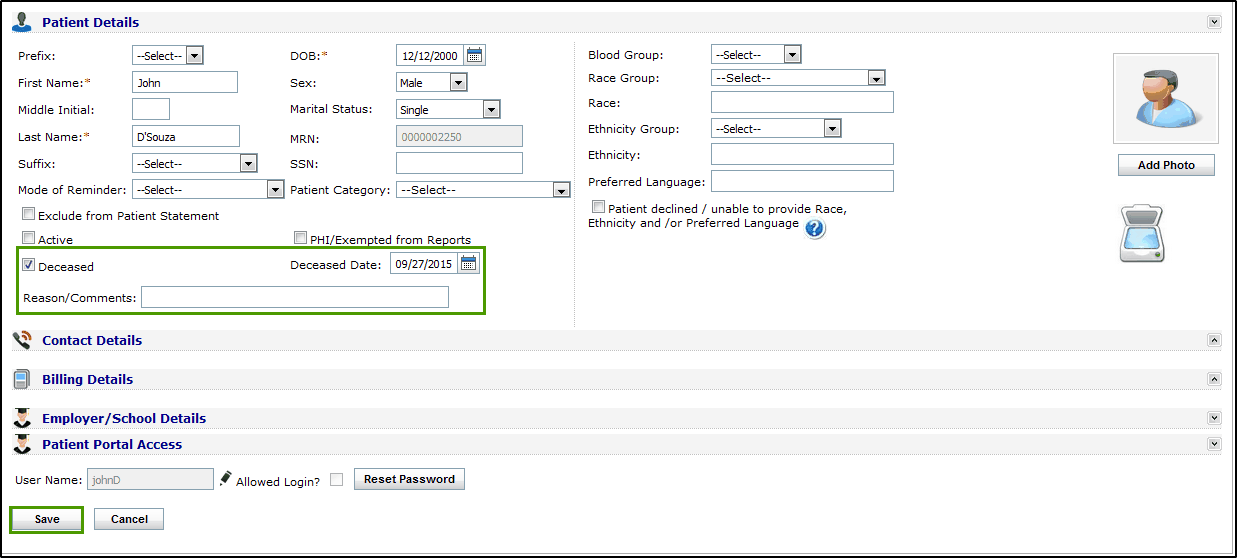Click the Save button
The image size is (1237, 558).
pos(47,519)
